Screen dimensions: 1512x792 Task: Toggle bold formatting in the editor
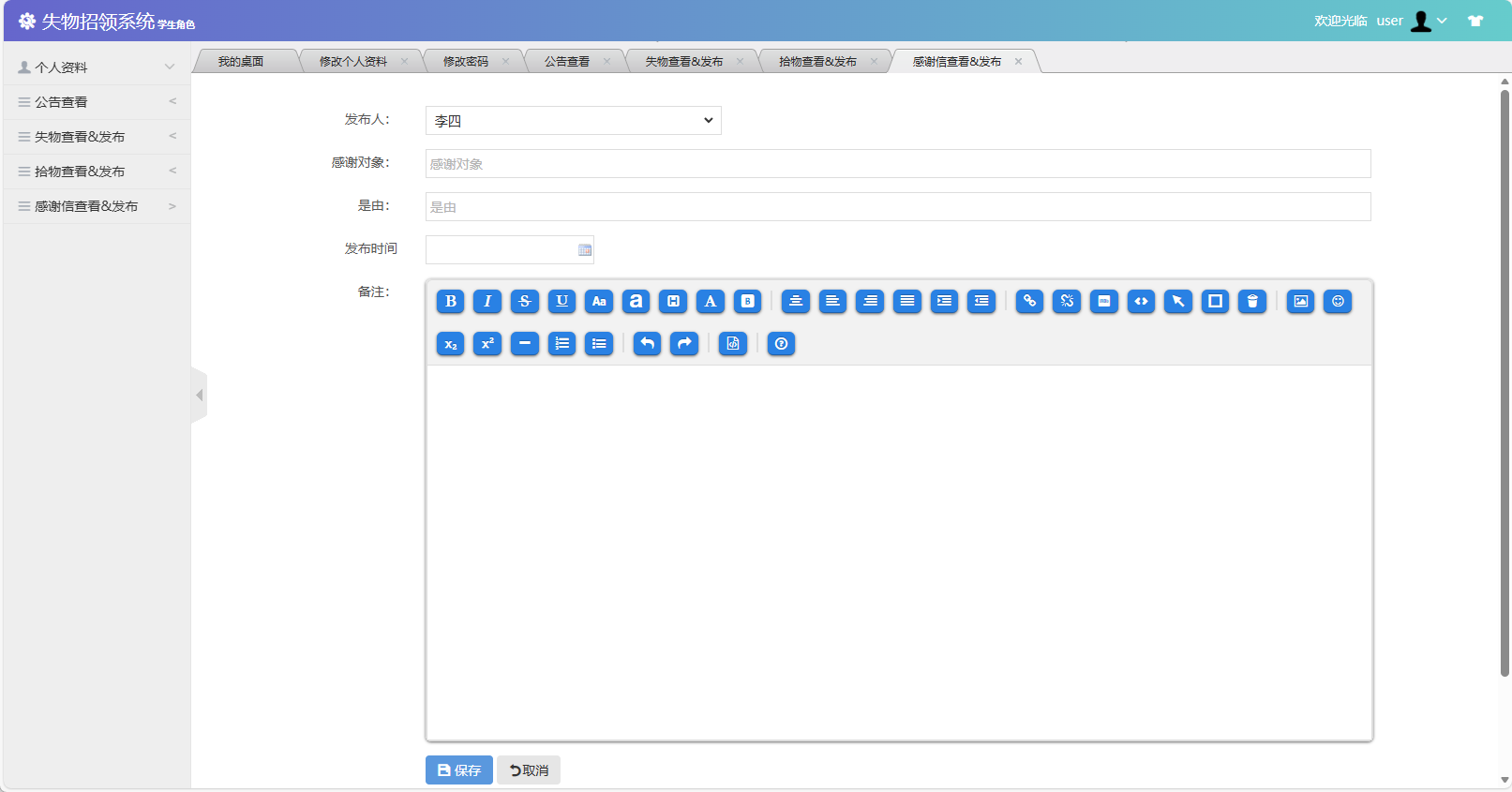[x=451, y=301]
